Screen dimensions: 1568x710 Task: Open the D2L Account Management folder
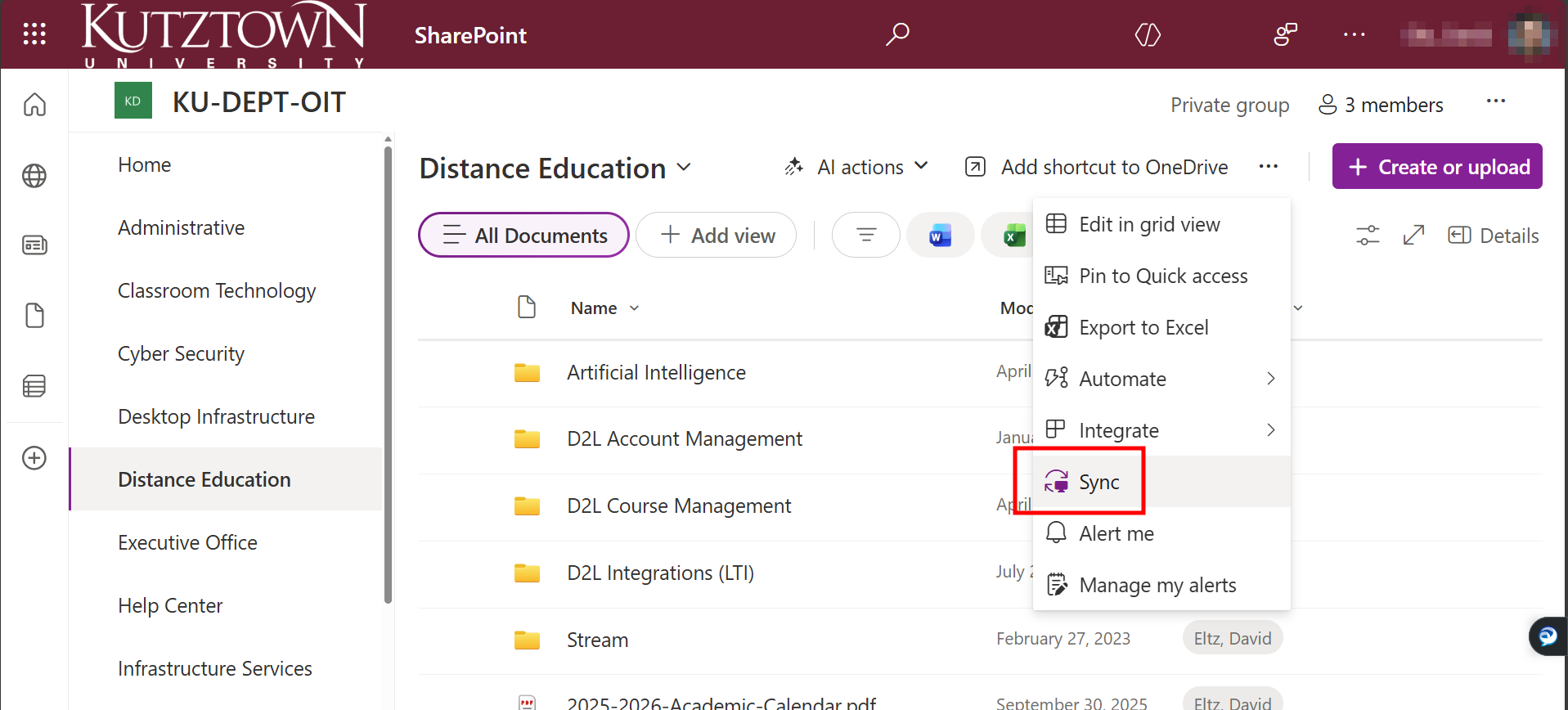click(x=685, y=439)
